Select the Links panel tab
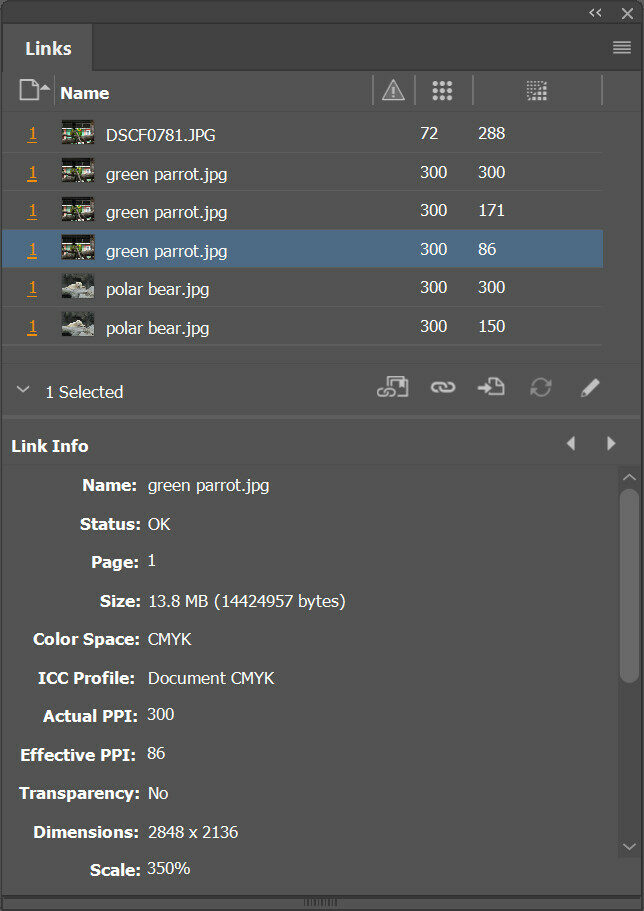This screenshot has width=644, height=911. click(x=48, y=48)
